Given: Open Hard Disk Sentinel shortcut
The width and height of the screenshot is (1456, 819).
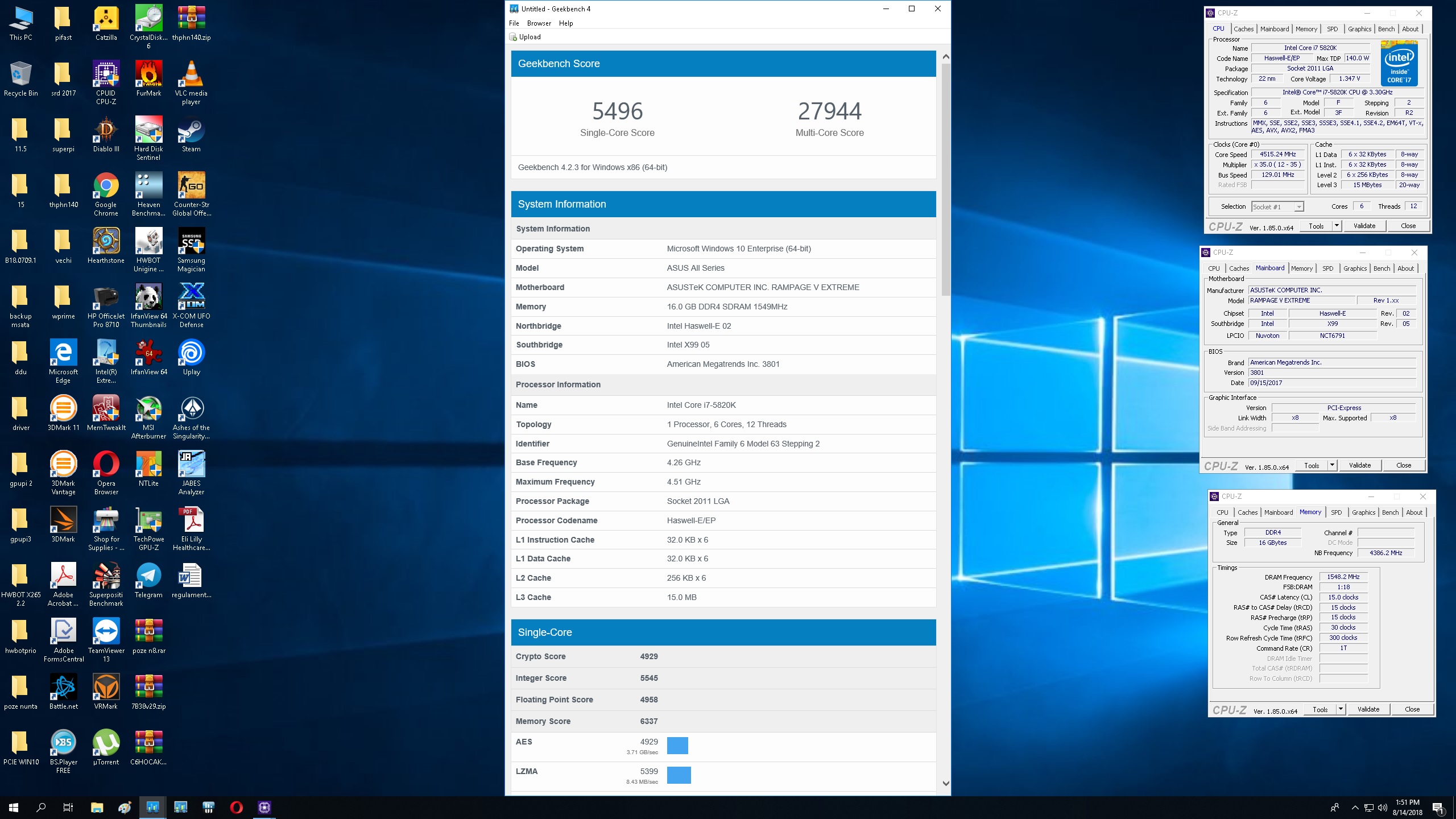Looking at the screenshot, I should (148, 138).
